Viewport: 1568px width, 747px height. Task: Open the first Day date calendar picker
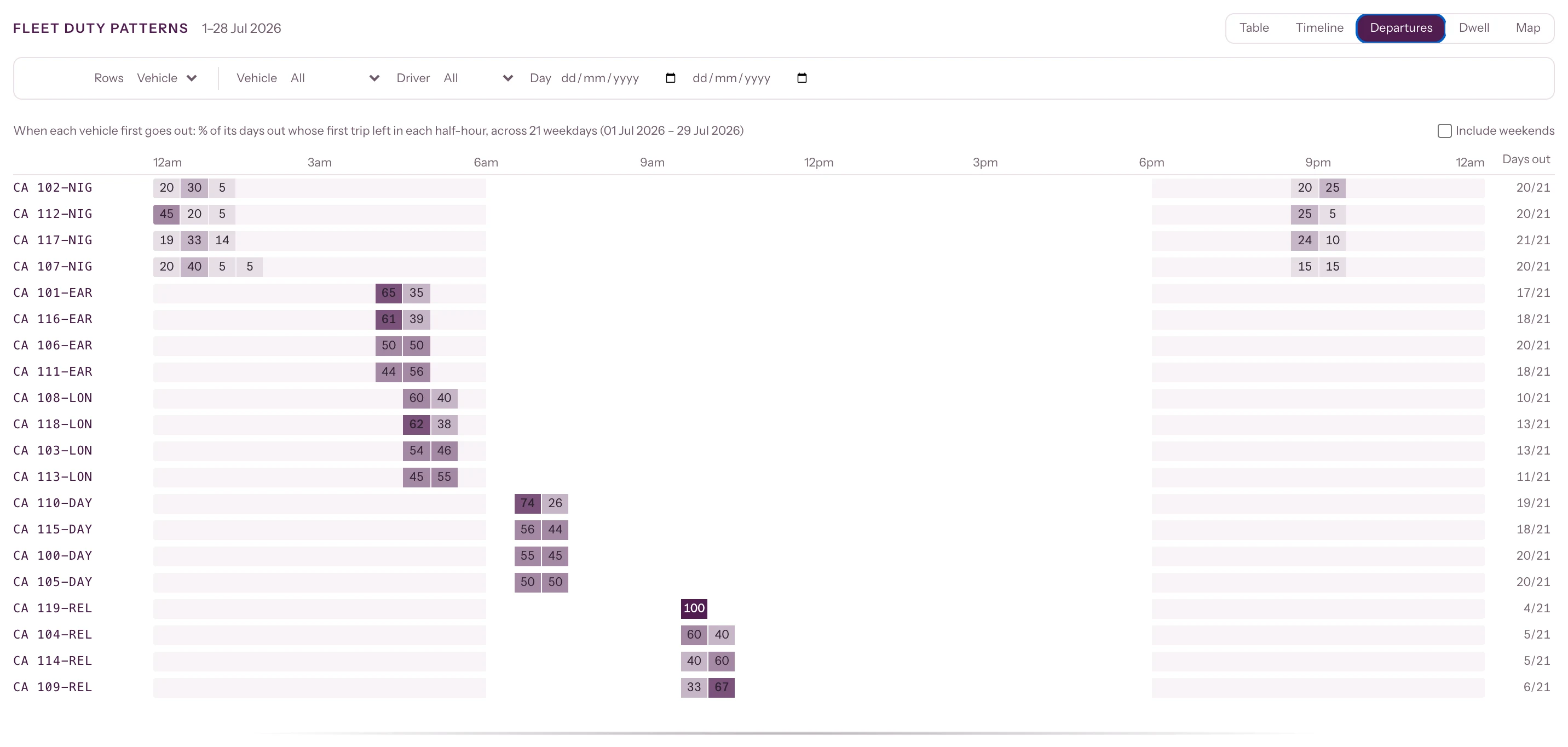click(x=670, y=78)
